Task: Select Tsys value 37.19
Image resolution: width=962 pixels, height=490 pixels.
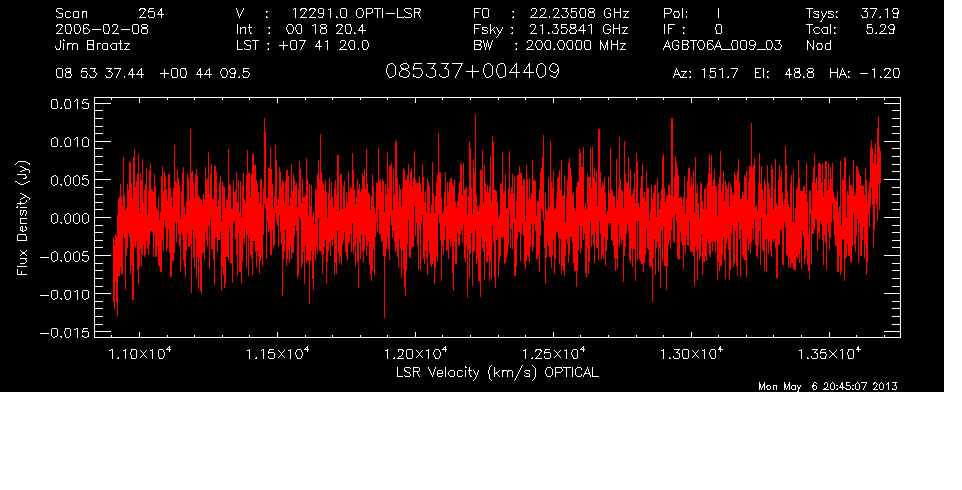Action: pos(880,13)
